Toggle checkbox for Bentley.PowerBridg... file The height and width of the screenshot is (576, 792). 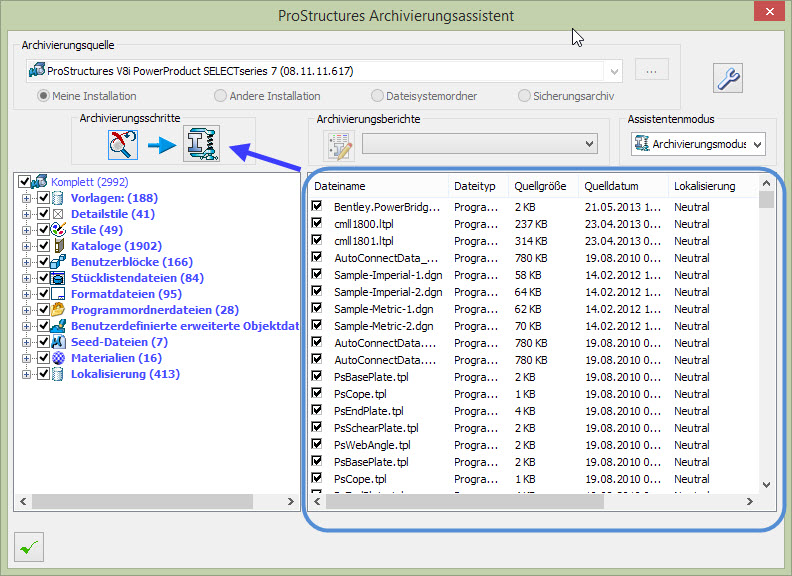(317, 206)
